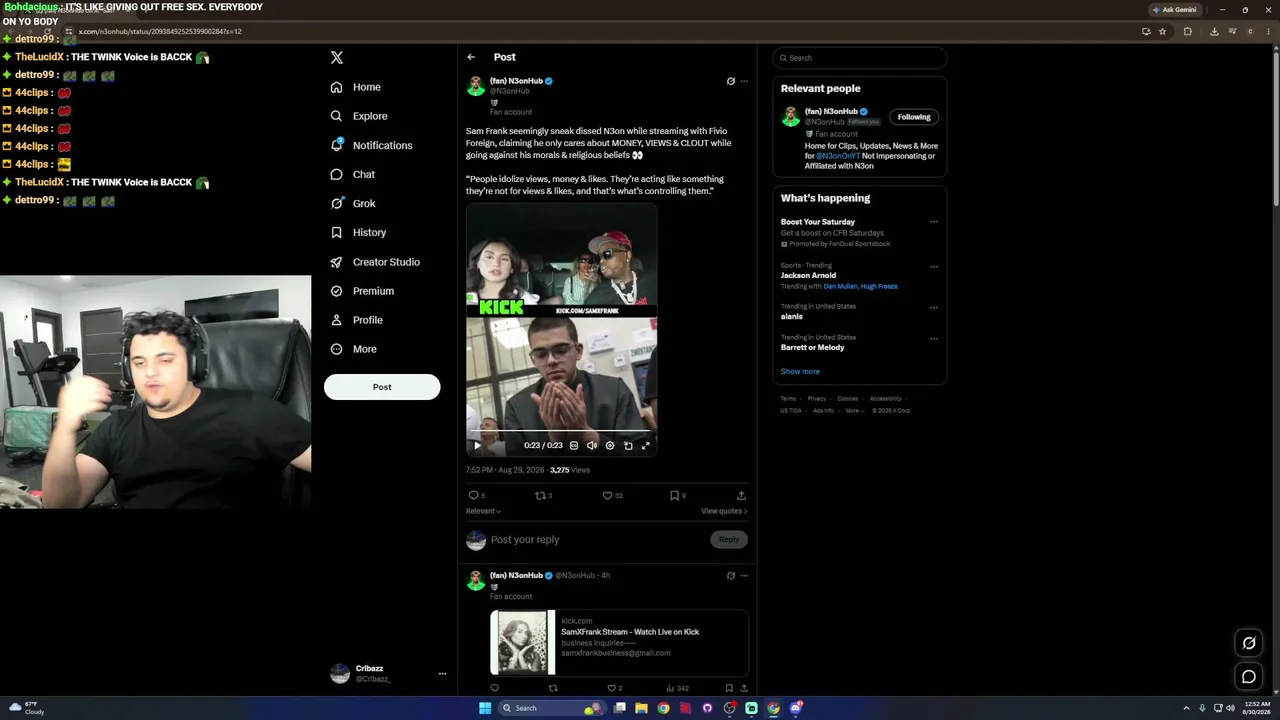Open Explore in the sidebar
Image resolution: width=1280 pixels, height=720 pixels.
[358, 116]
